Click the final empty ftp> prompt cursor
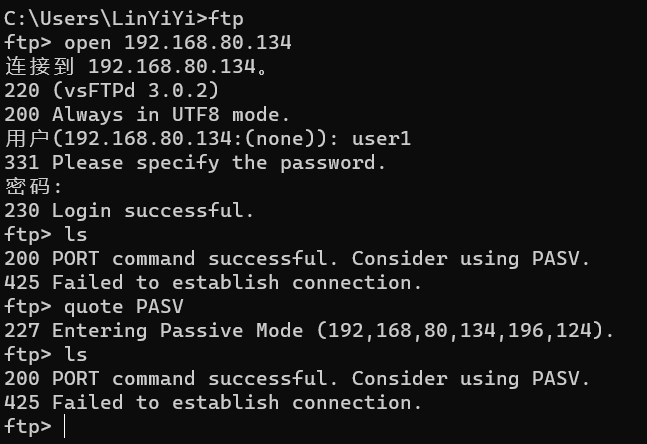The height and width of the screenshot is (444, 647). [x=64, y=427]
